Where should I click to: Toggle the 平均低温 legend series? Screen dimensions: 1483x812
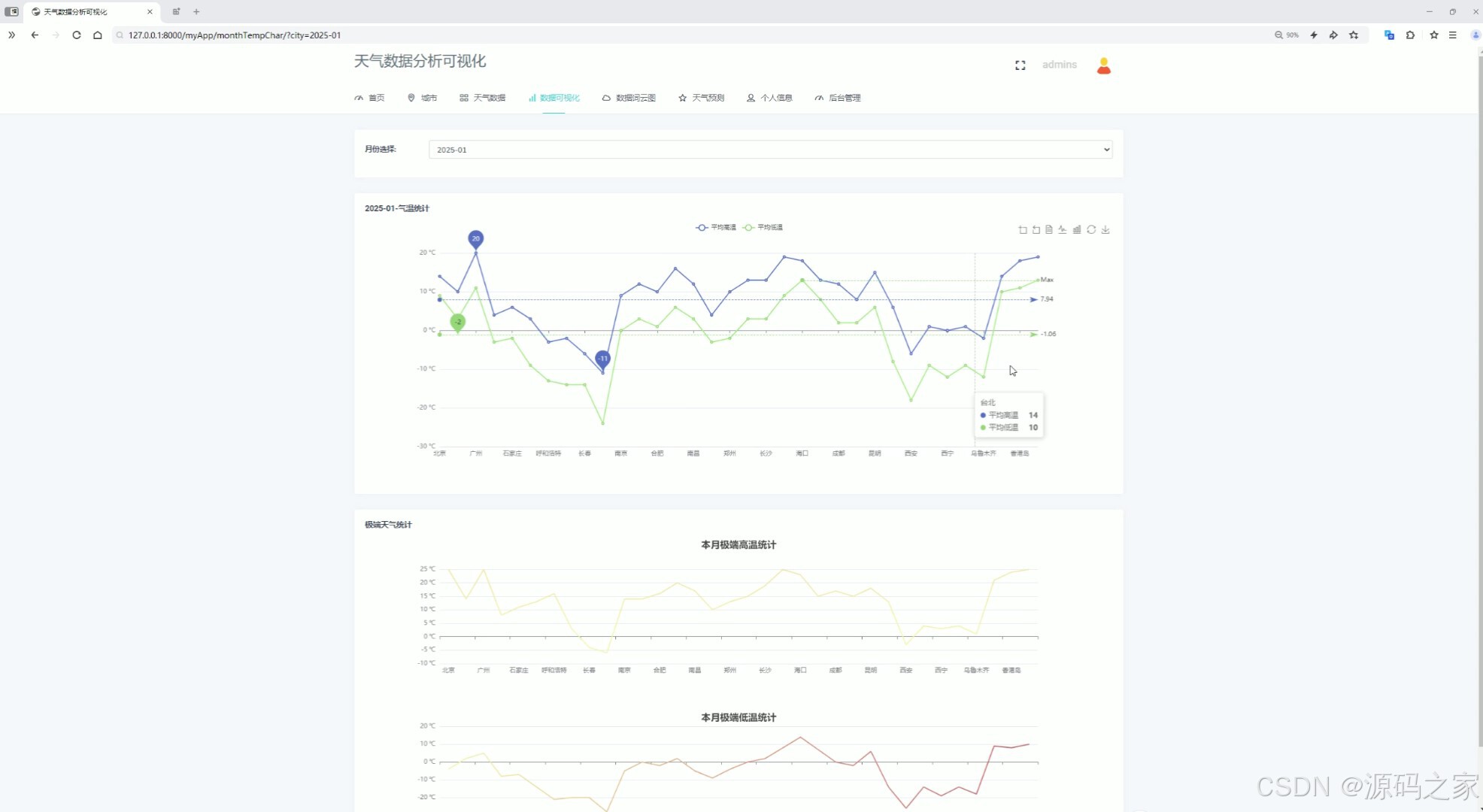[763, 227]
